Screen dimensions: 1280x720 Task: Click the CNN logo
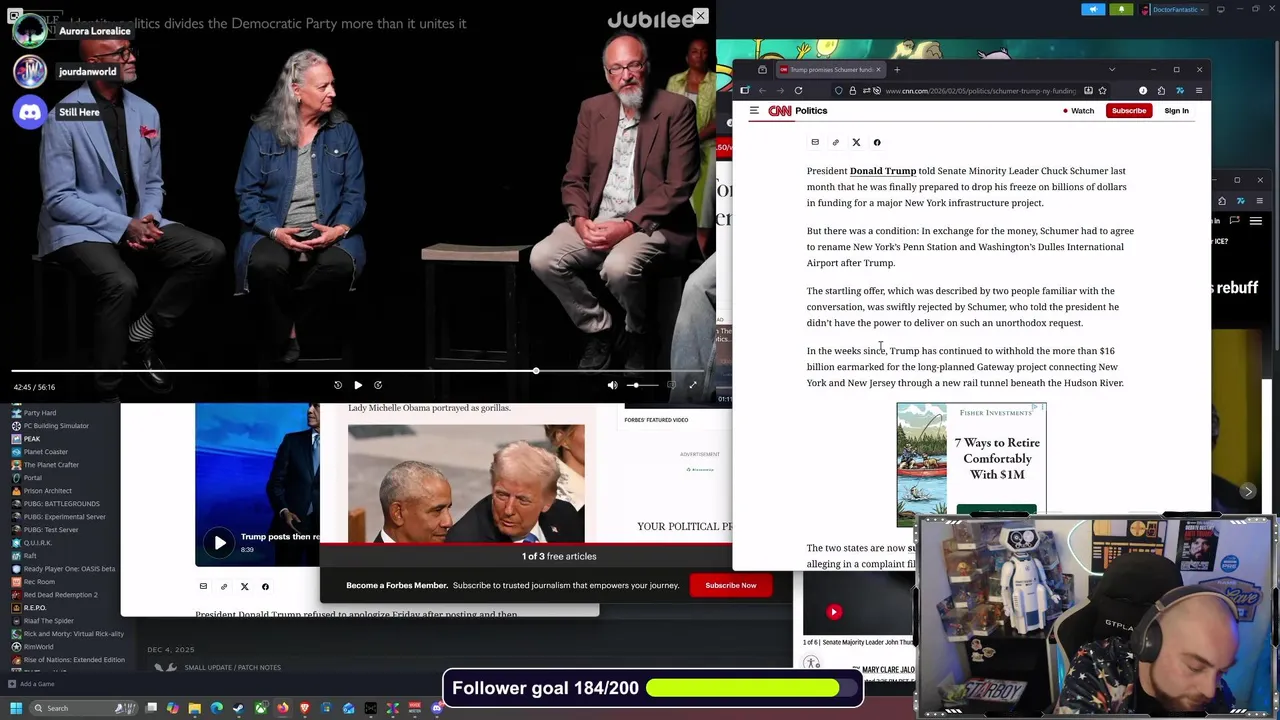click(x=779, y=111)
